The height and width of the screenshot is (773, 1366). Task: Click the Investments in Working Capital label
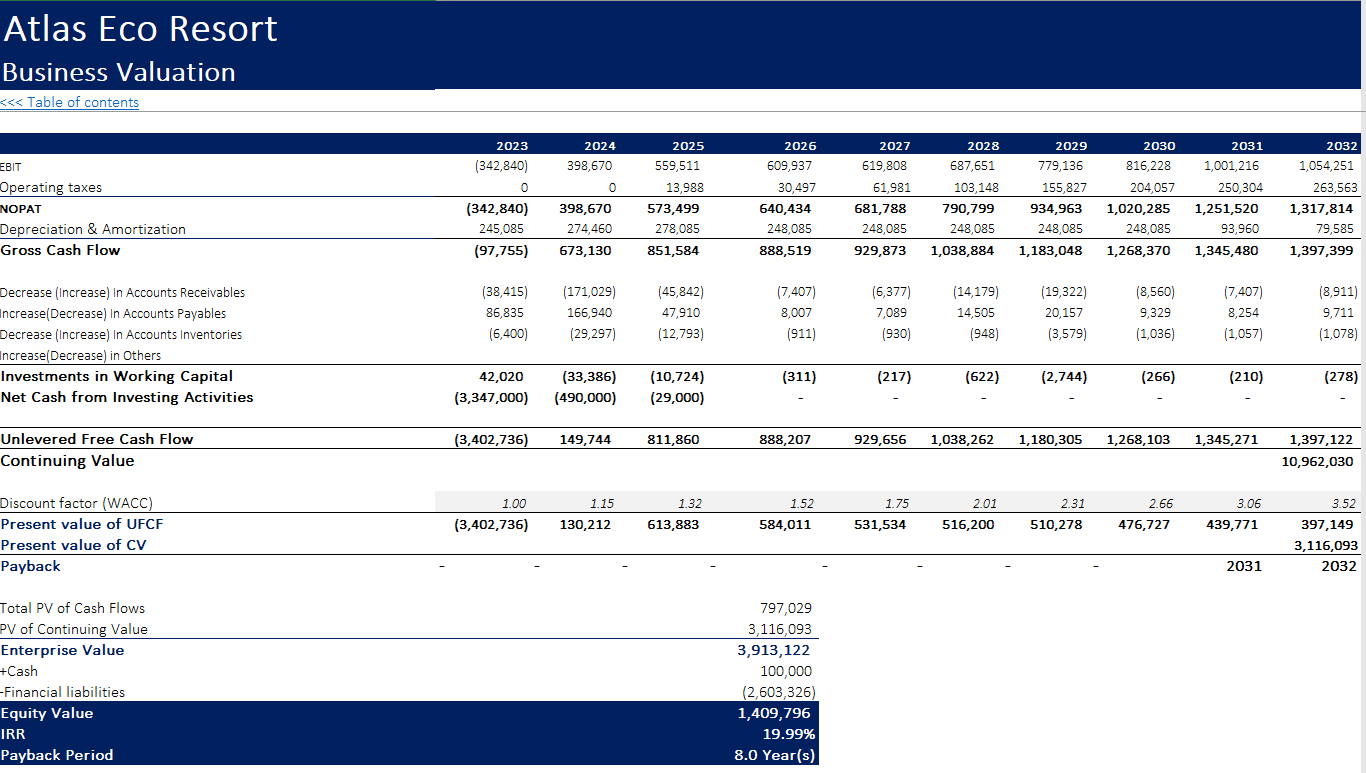[117, 376]
